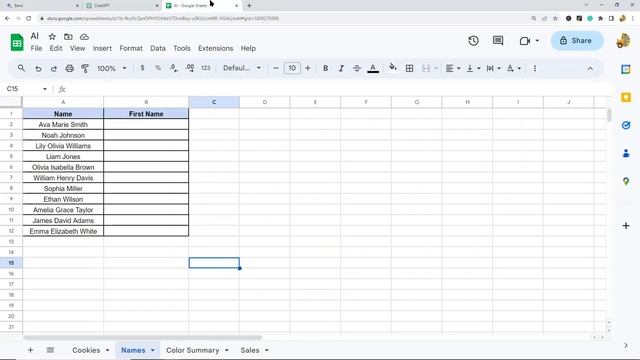The height and width of the screenshot is (360, 640).
Task: Open Google Calendar side panel
Action: click(626, 69)
